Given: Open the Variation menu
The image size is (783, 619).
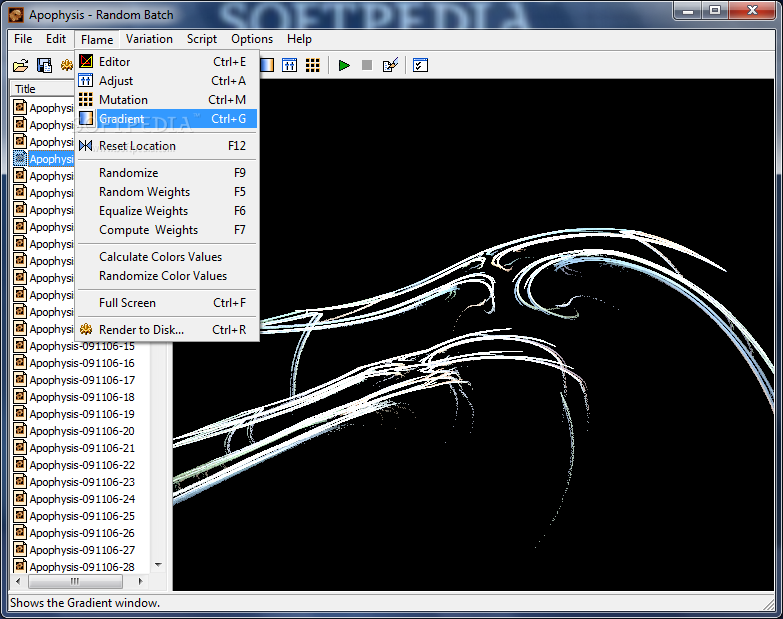Looking at the screenshot, I should [x=149, y=39].
